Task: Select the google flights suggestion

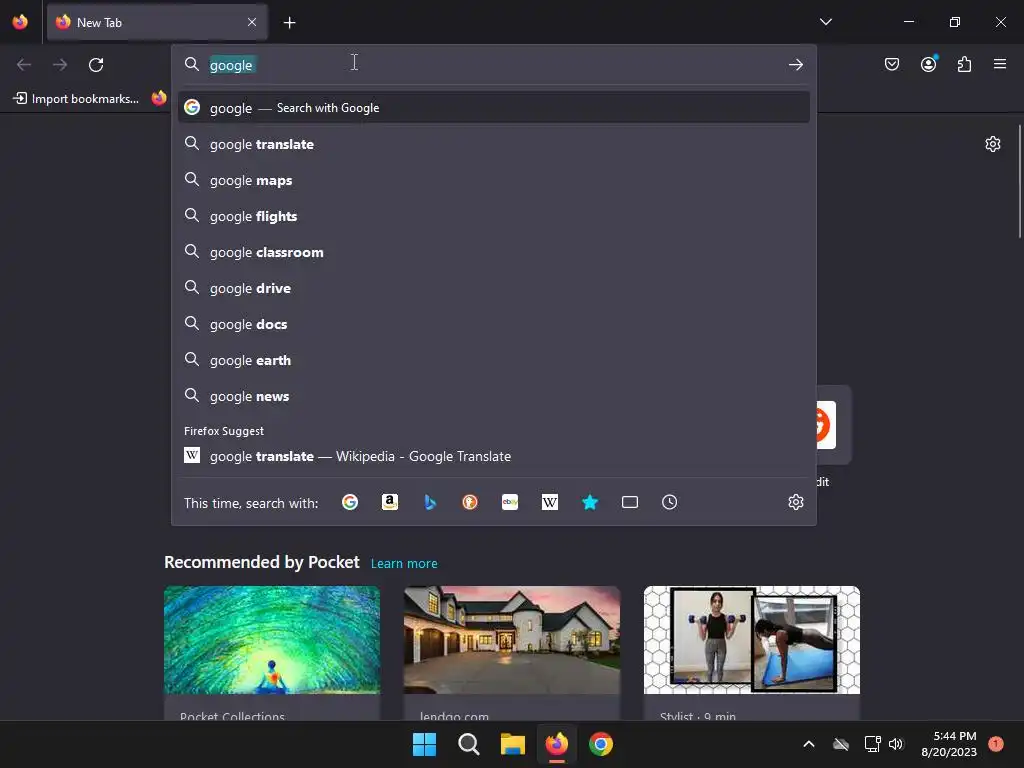Action: click(x=494, y=216)
